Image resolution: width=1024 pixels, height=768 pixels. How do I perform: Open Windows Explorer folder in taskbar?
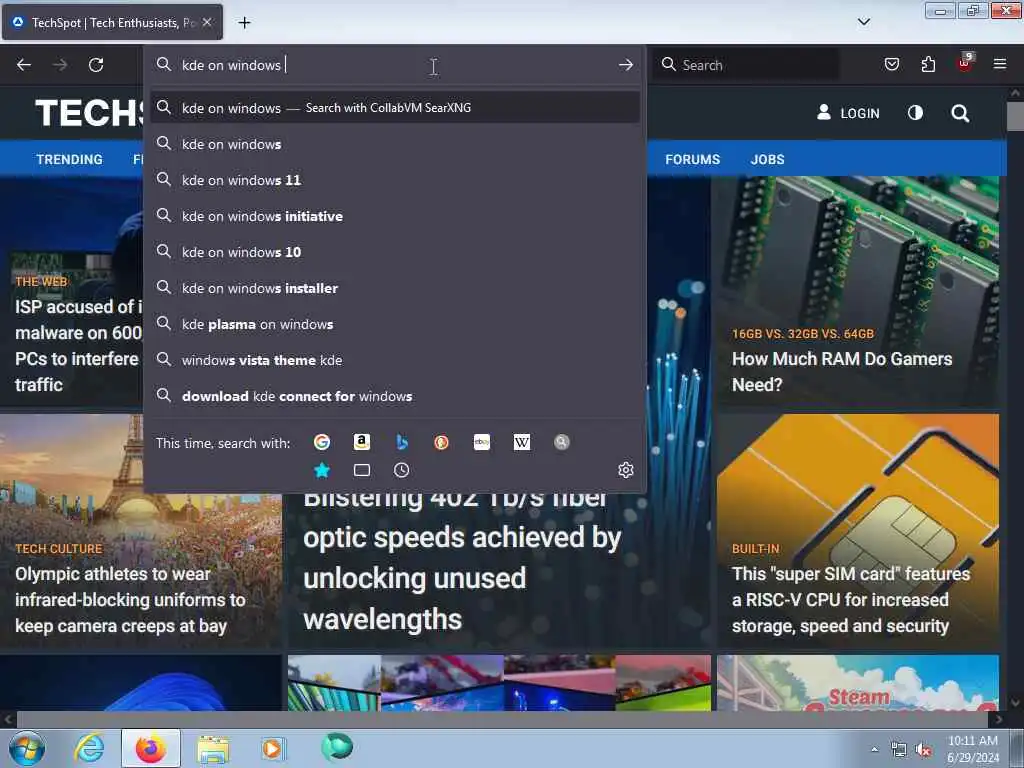213,748
